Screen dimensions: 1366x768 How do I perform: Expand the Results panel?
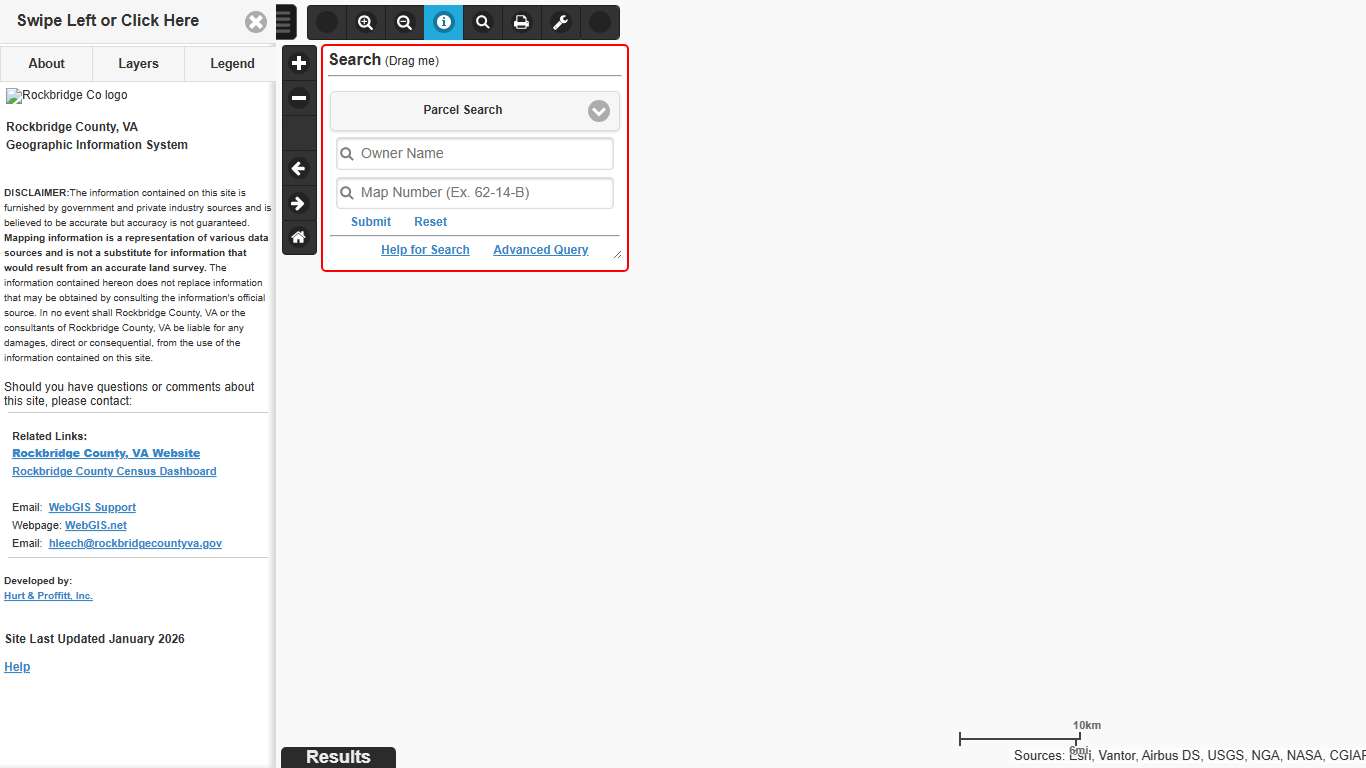pos(338,757)
